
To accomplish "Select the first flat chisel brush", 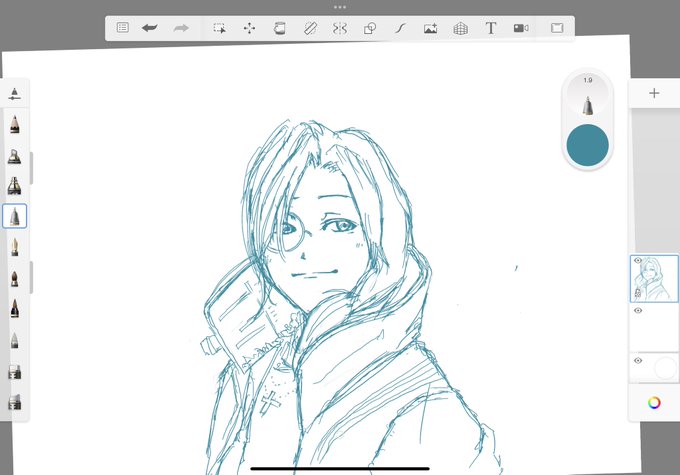I will pos(14,372).
